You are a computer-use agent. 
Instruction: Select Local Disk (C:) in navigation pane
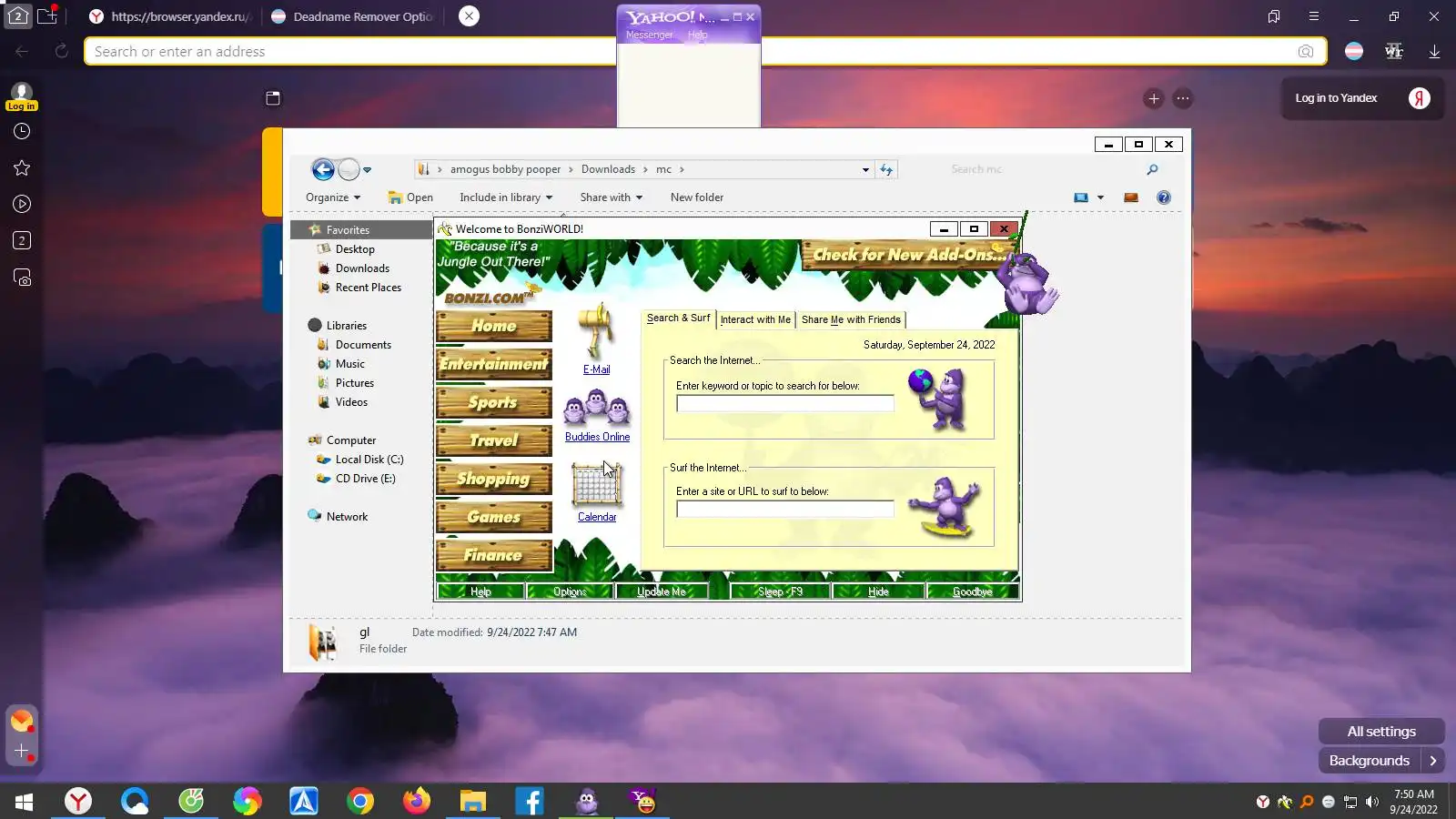369,460
